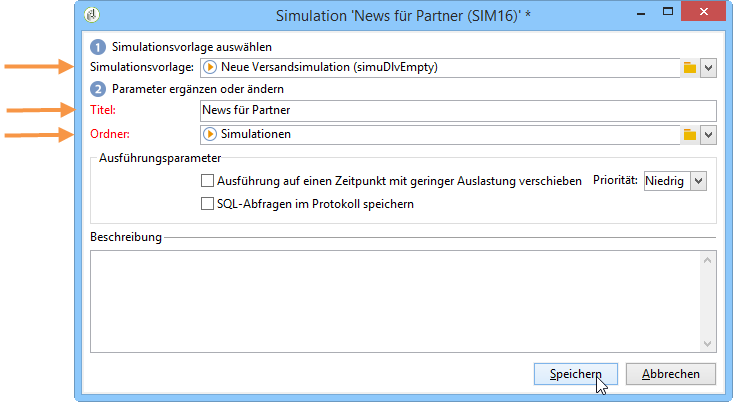This screenshot has height=420, width=747.
Task: Click the play icon beside Simulationen
Action: [210, 134]
